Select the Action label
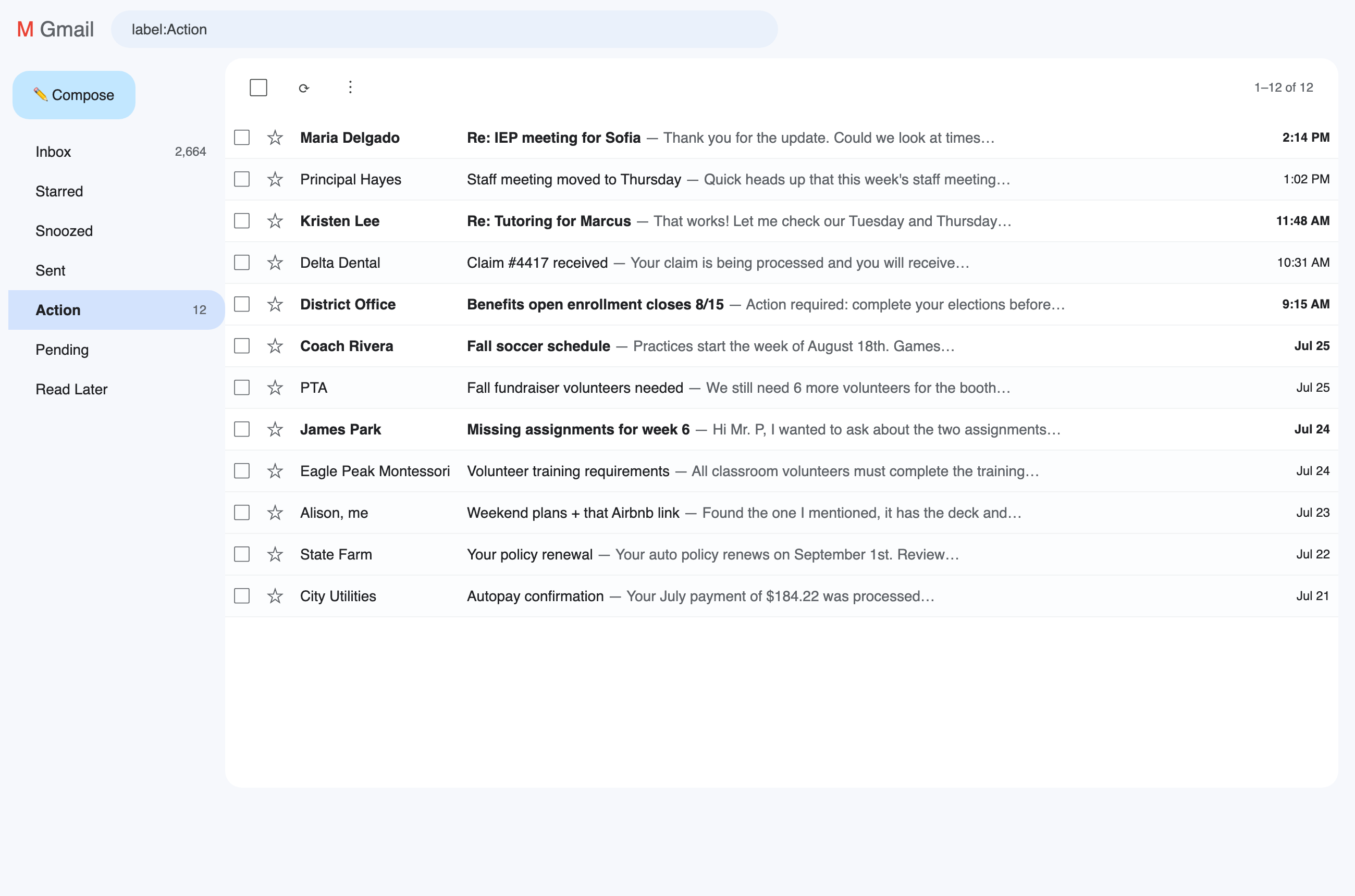The width and height of the screenshot is (1355, 896). point(117,310)
